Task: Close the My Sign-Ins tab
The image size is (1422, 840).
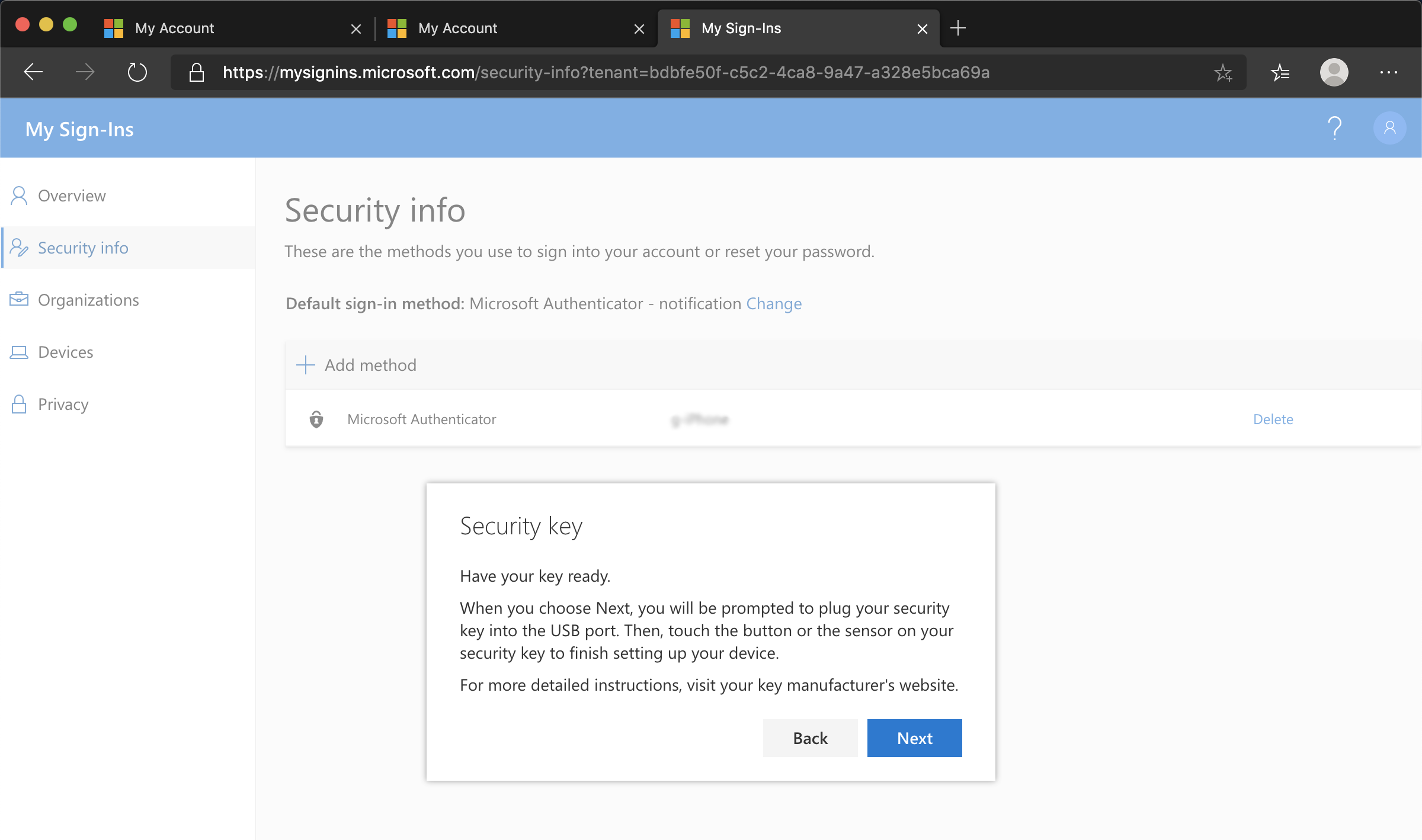Action: tap(922, 28)
